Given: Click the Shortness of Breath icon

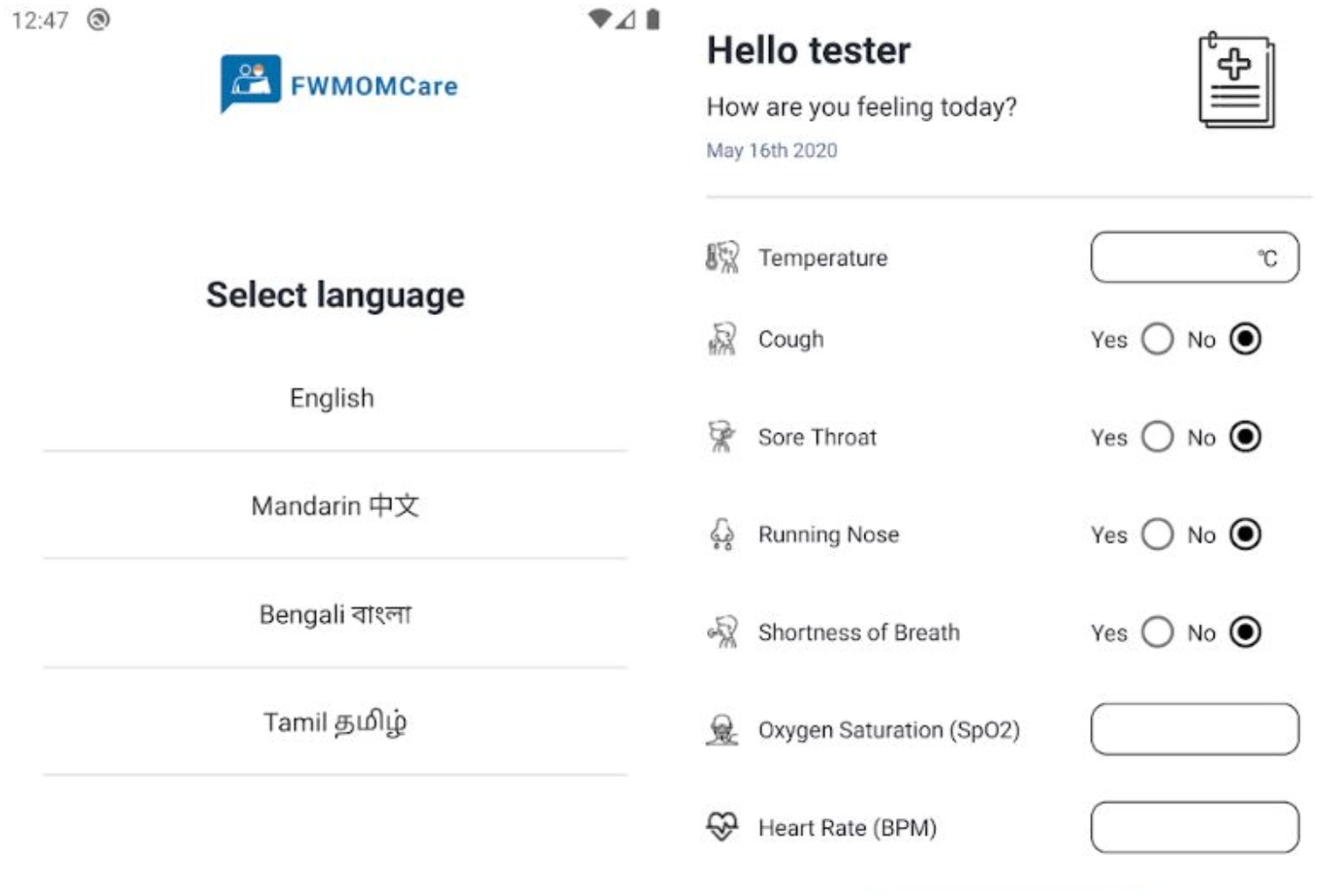Looking at the screenshot, I should point(722,632).
